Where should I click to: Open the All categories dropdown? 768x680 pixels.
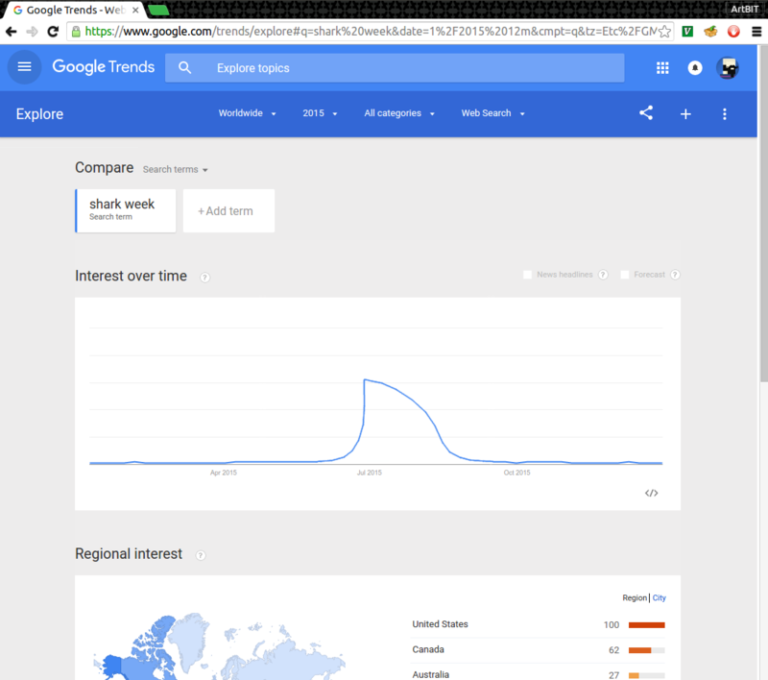pyautogui.click(x=399, y=114)
